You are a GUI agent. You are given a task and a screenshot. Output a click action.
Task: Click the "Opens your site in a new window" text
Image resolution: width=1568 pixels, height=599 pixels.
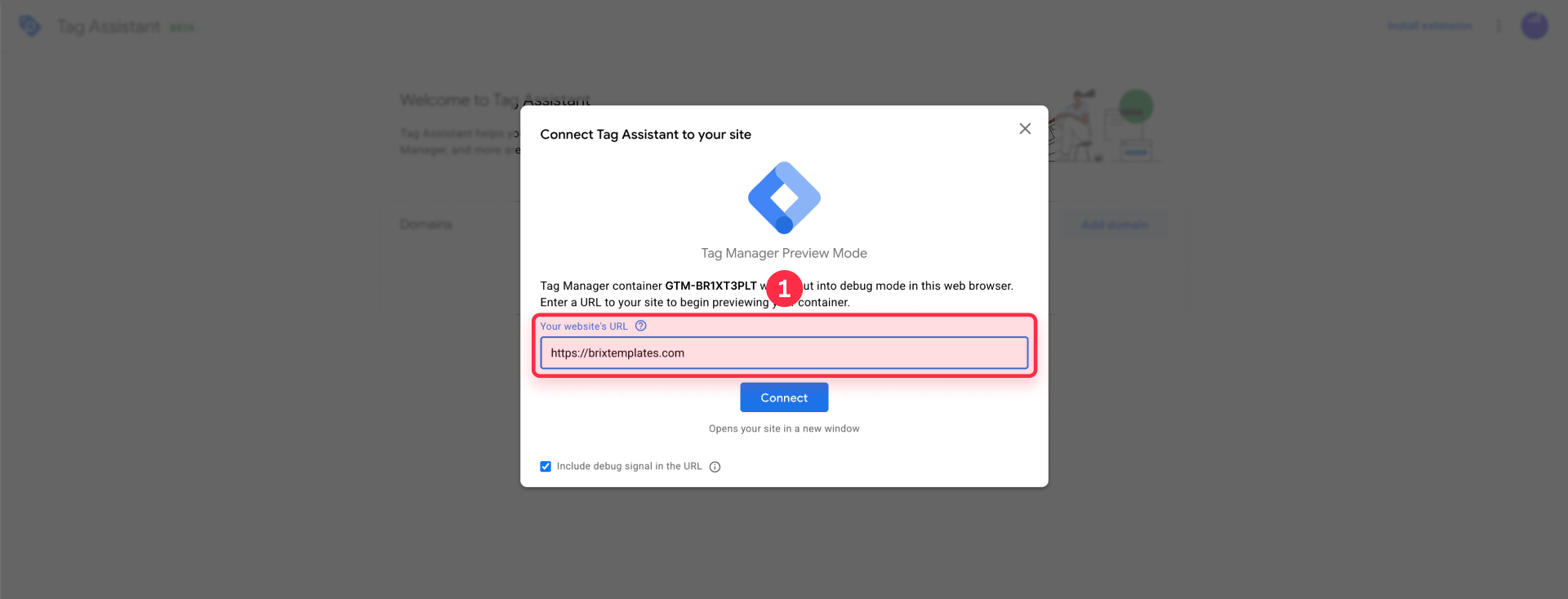pos(783,428)
